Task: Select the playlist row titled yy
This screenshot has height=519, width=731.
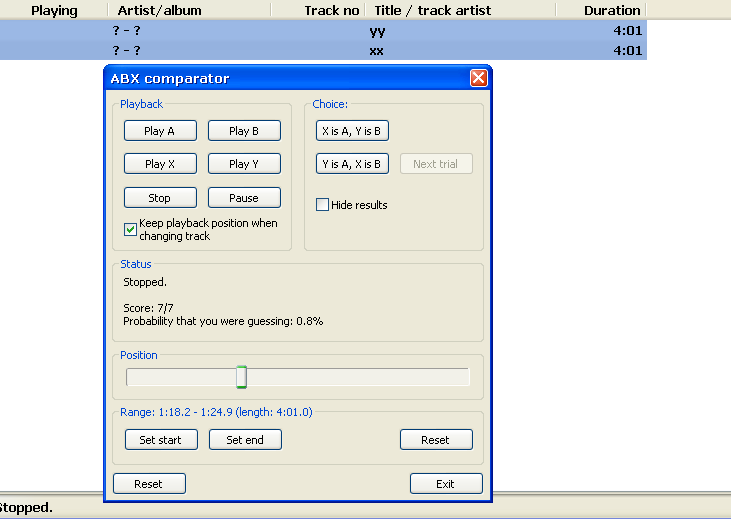Action: pyautogui.click(x=323, y=31)
